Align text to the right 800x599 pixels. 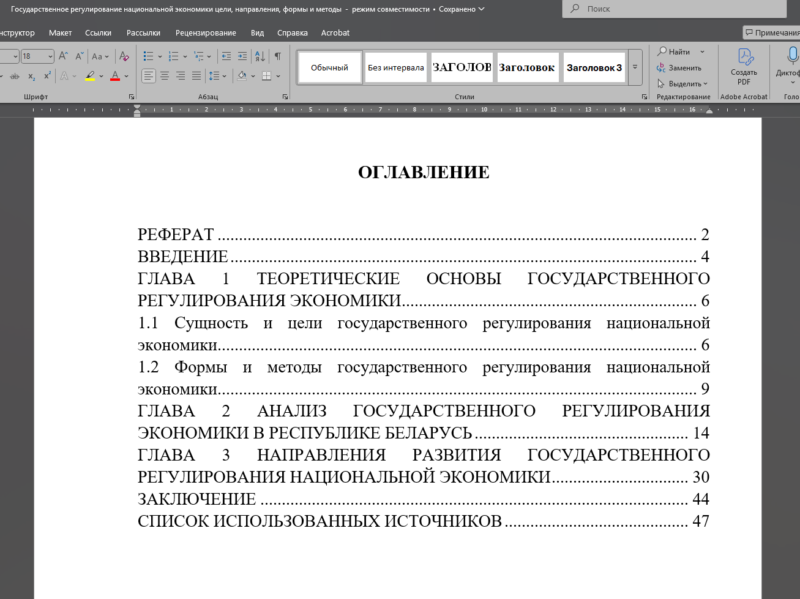click(180, 76)
